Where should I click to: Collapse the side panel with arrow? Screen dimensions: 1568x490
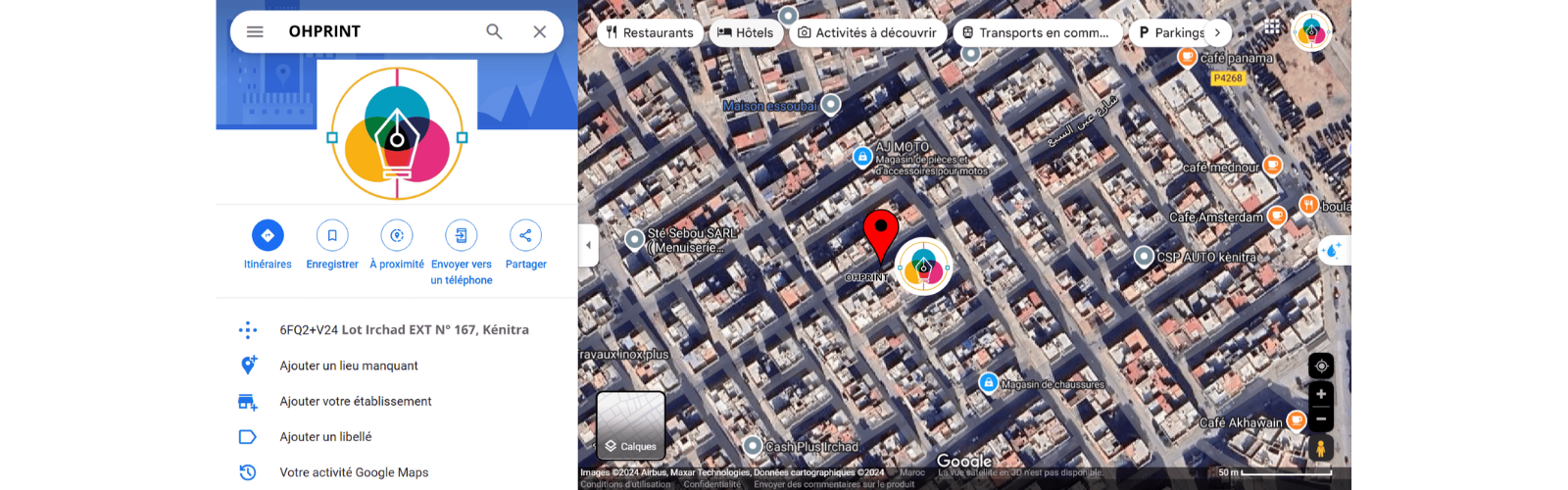(588, 245)
